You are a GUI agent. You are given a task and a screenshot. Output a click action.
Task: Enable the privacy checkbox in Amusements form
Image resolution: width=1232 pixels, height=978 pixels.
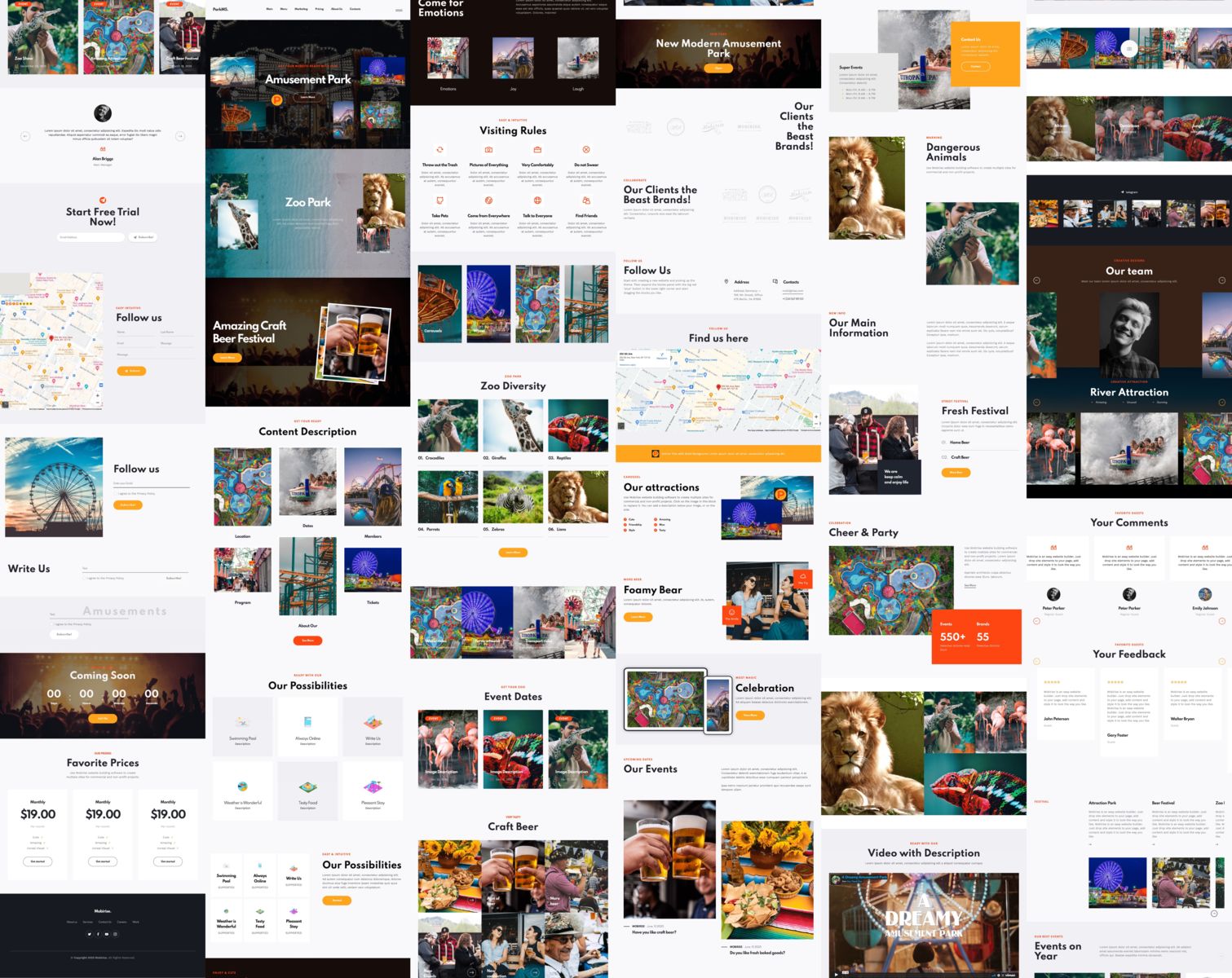tap(51, 624)
